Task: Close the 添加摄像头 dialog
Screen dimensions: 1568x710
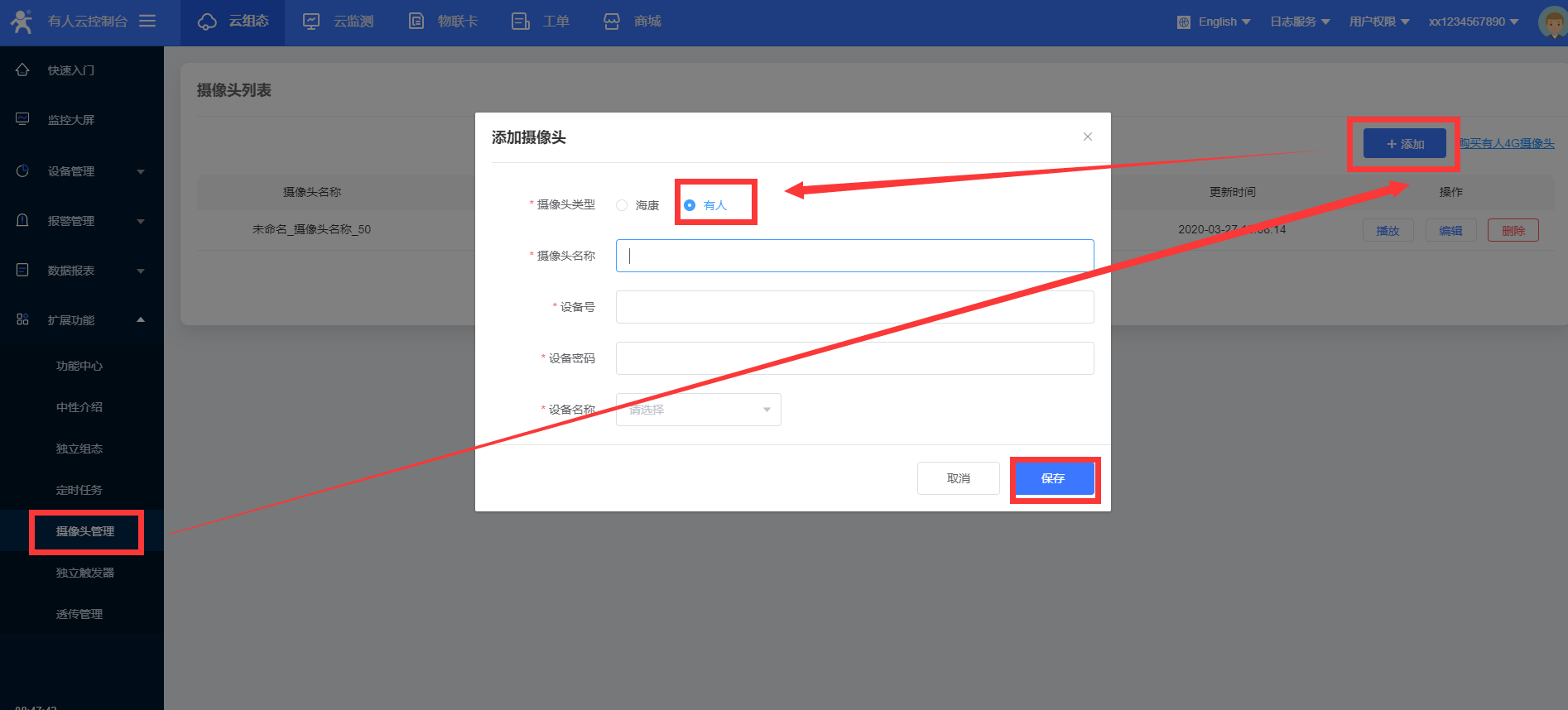Action: (x=1088, y=137)
